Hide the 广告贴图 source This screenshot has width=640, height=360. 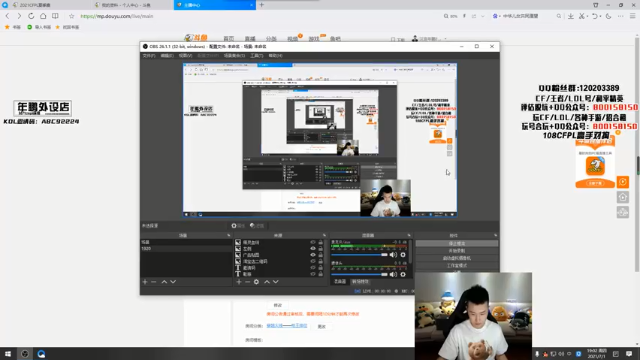(x=313, y=255)
